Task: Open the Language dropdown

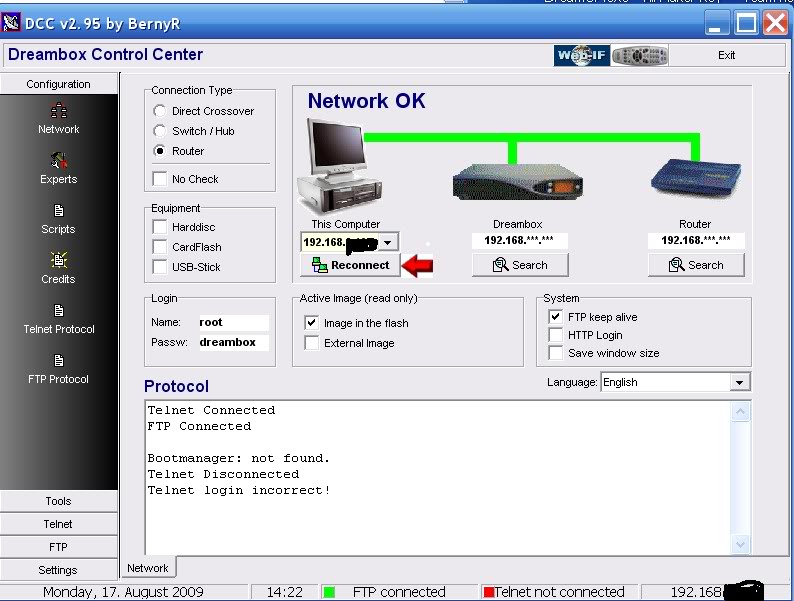Action: click(x=739, y=382)
